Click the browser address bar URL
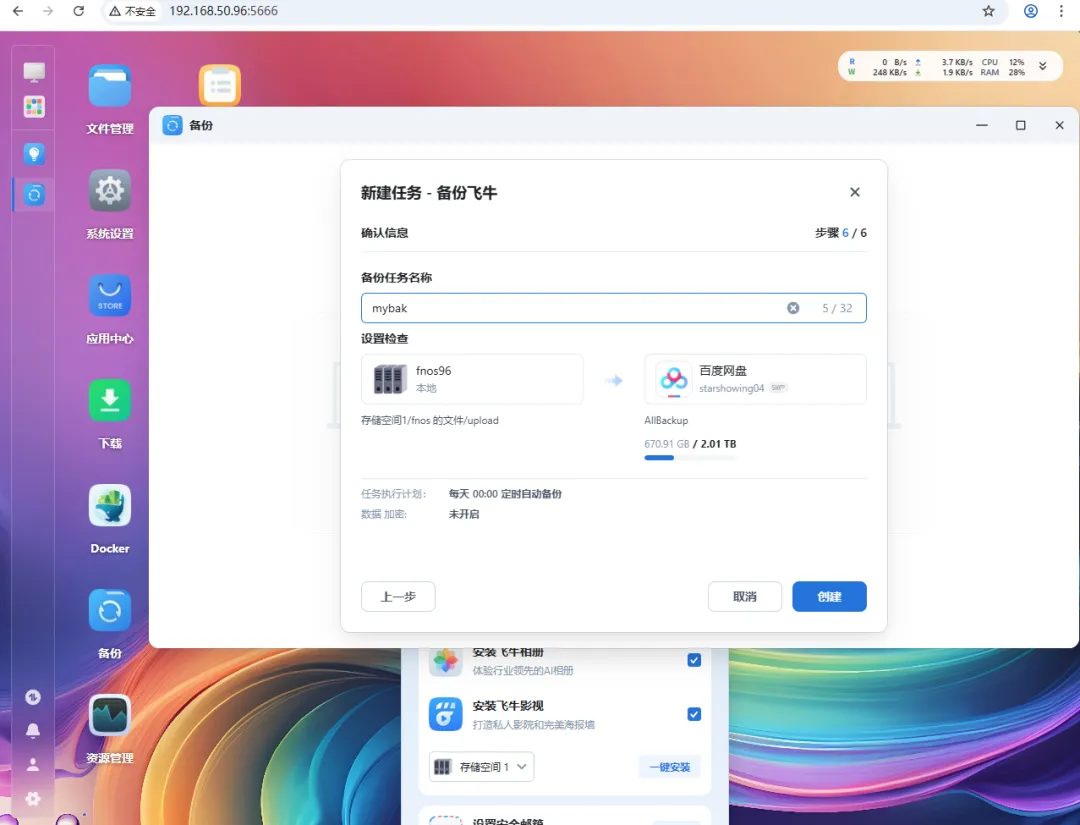The image size is (1080, 825). coord(223,11)
